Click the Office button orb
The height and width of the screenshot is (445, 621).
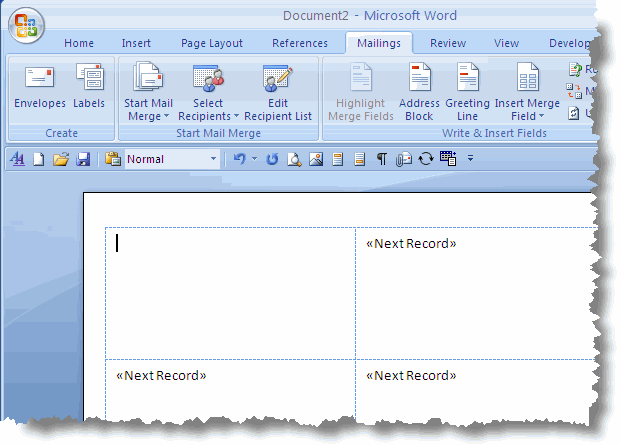click(x=27, y=25)
